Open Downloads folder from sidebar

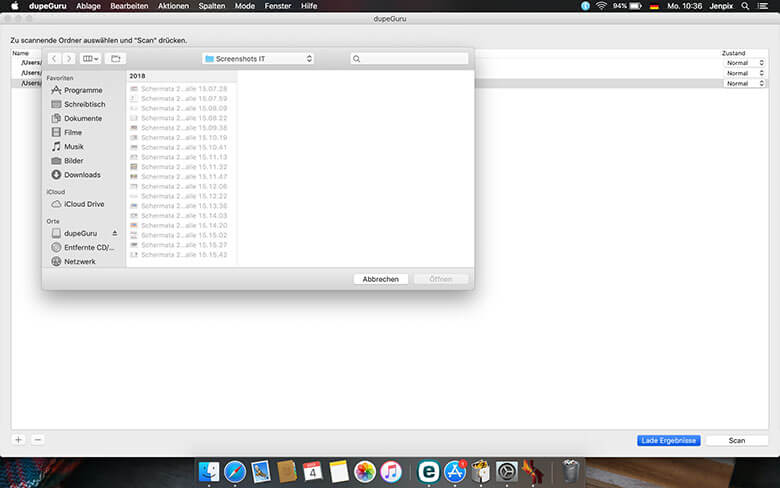(81, 175)
